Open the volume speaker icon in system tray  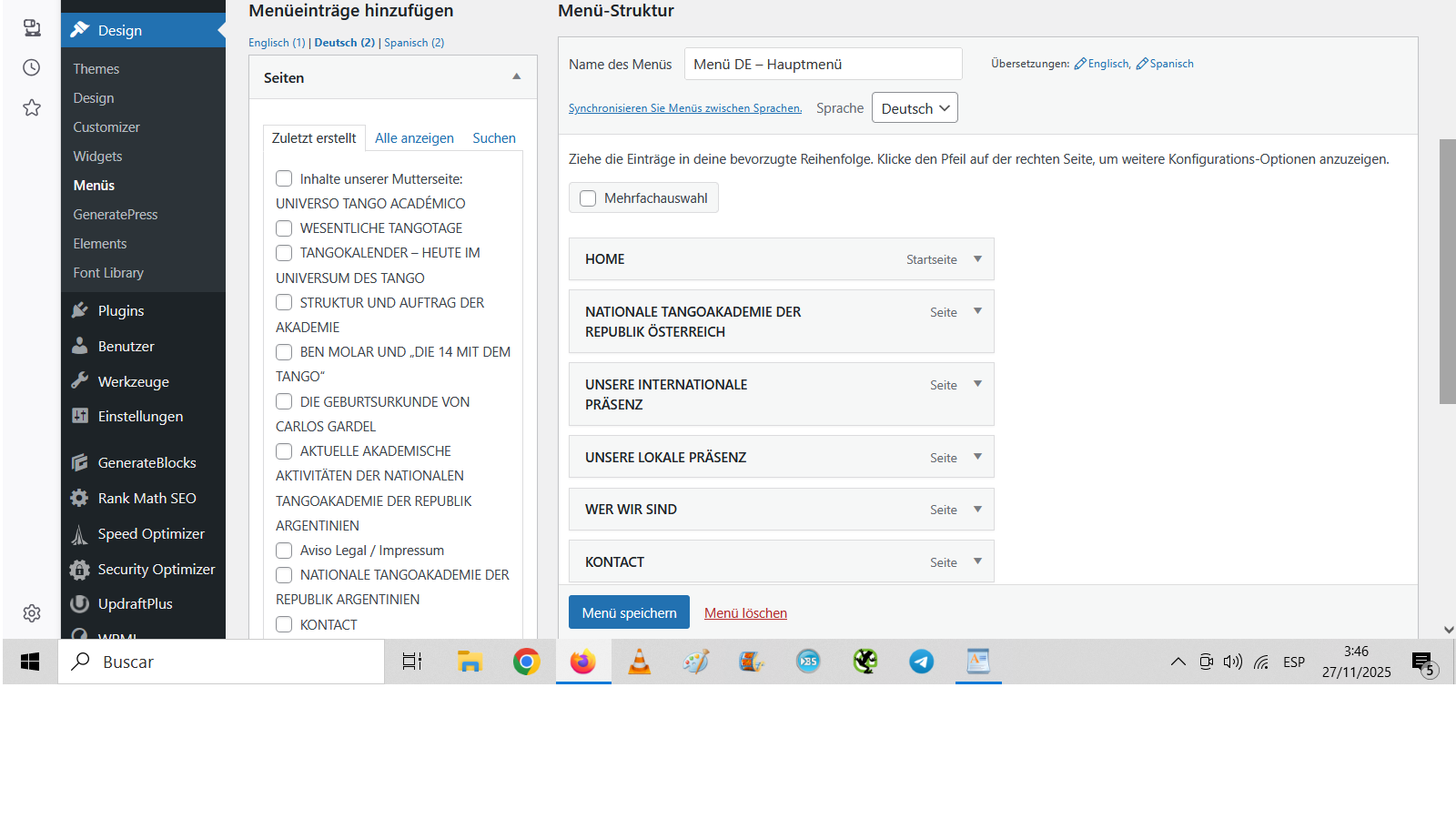(x=1233, y=662)
